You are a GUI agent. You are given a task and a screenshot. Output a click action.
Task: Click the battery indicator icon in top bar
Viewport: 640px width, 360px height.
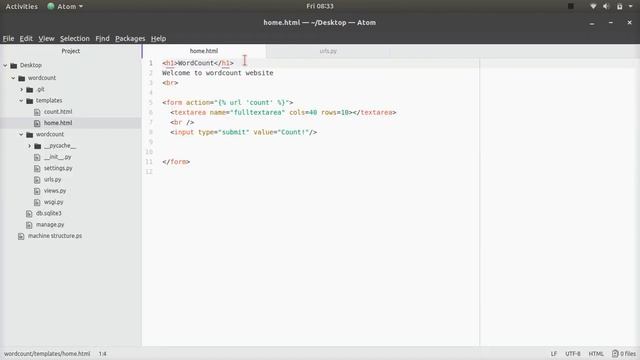(620, 7)
